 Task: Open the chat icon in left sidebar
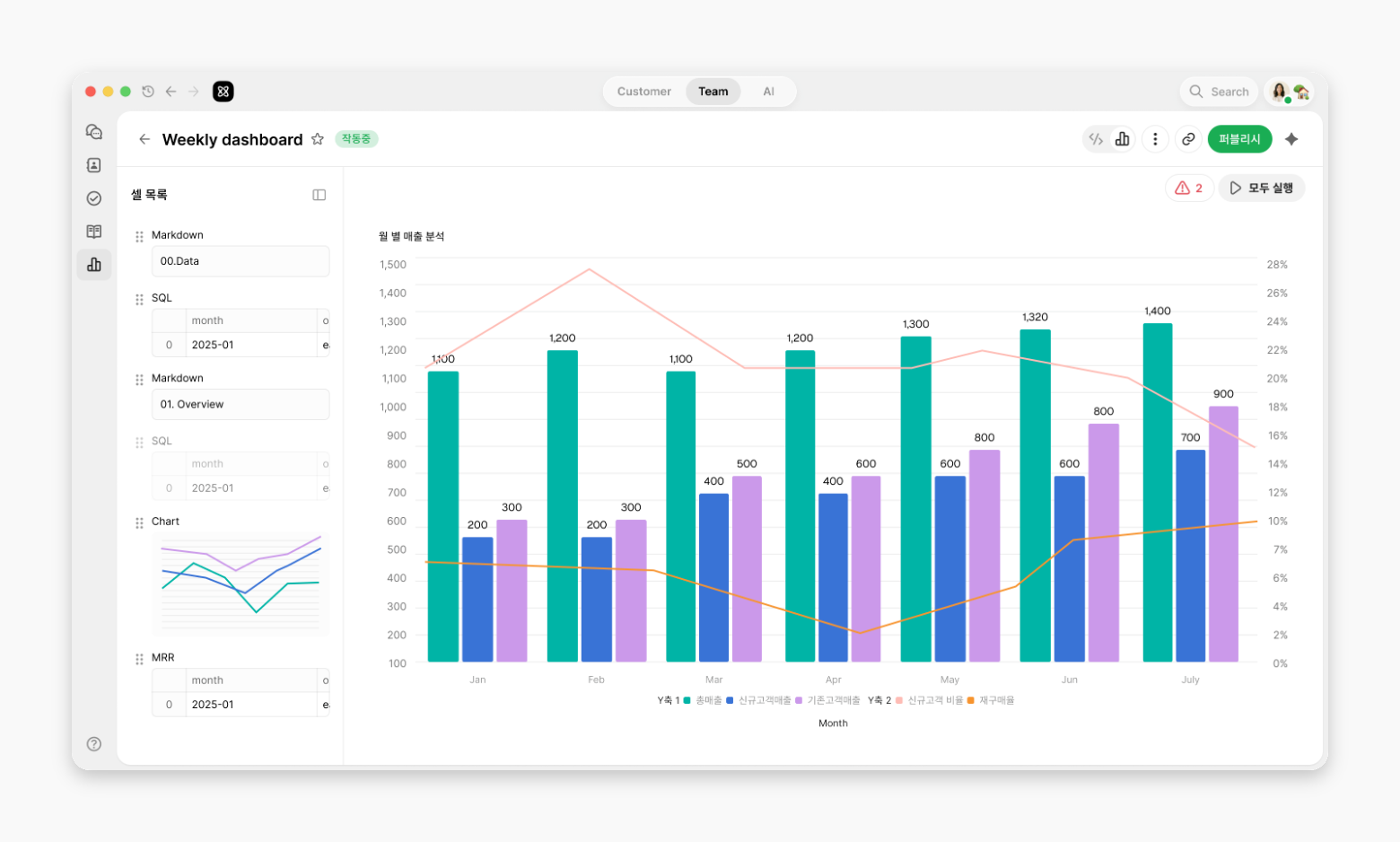[x=93, y=132]
